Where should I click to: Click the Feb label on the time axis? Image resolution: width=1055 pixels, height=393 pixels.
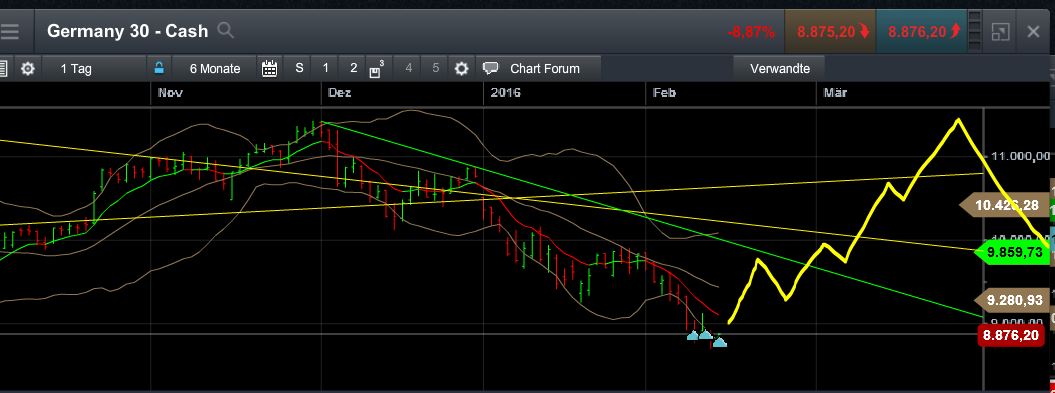pos(664,93)
